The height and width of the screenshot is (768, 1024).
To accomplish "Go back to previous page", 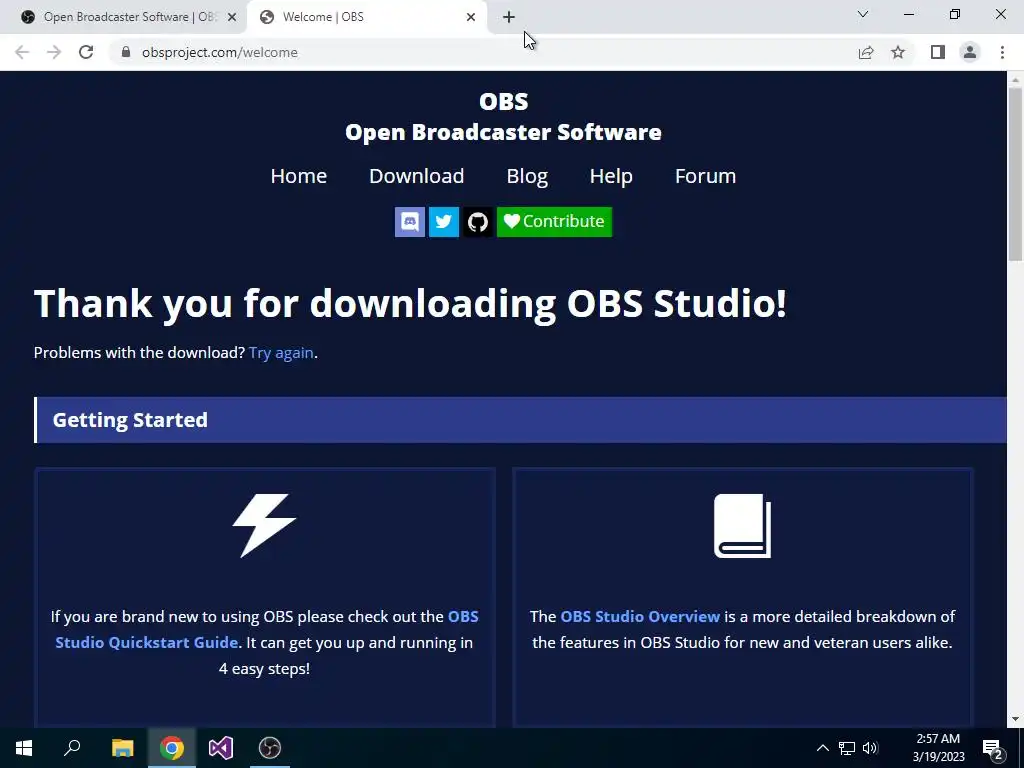I will (22, 52).
